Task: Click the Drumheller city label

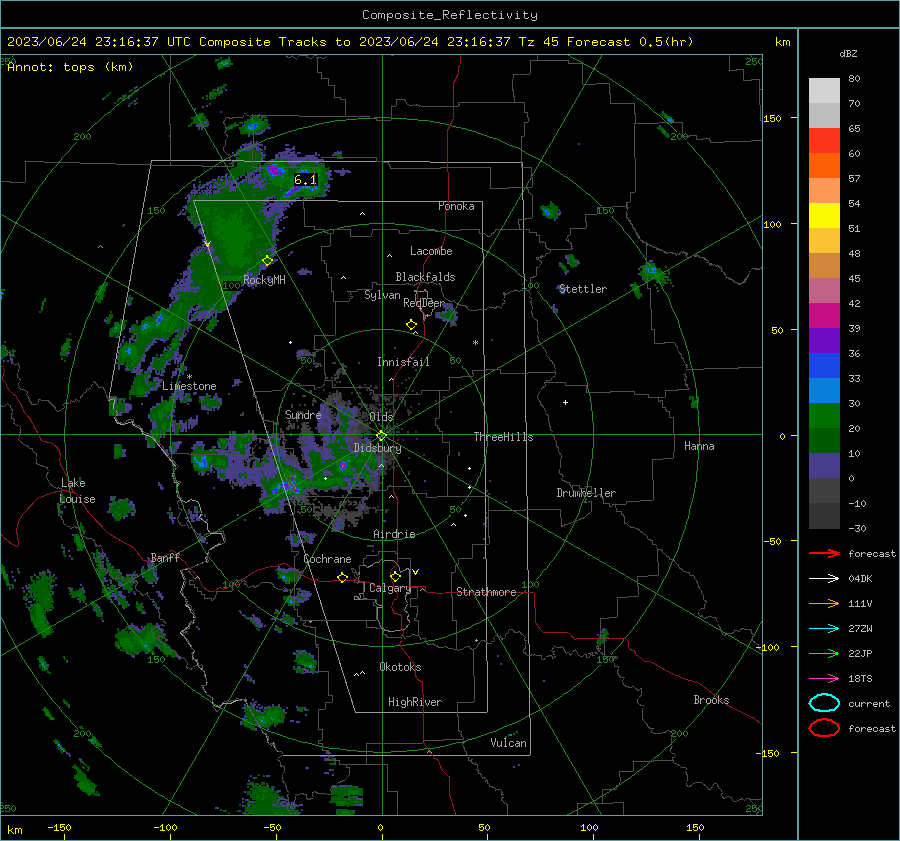Action: click(x=586, y=493)
